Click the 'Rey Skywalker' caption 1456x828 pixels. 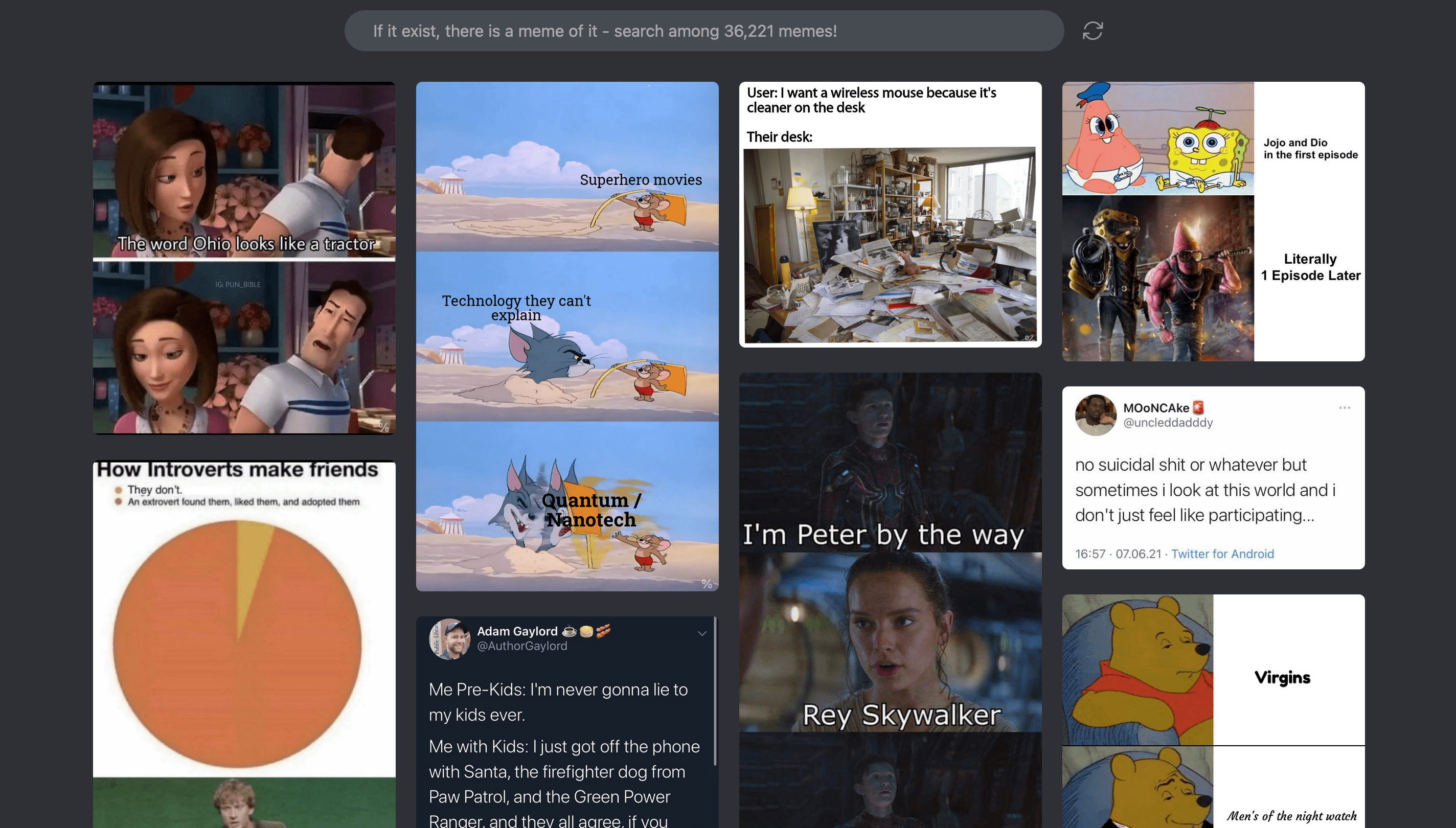click(x=901, y=715)
